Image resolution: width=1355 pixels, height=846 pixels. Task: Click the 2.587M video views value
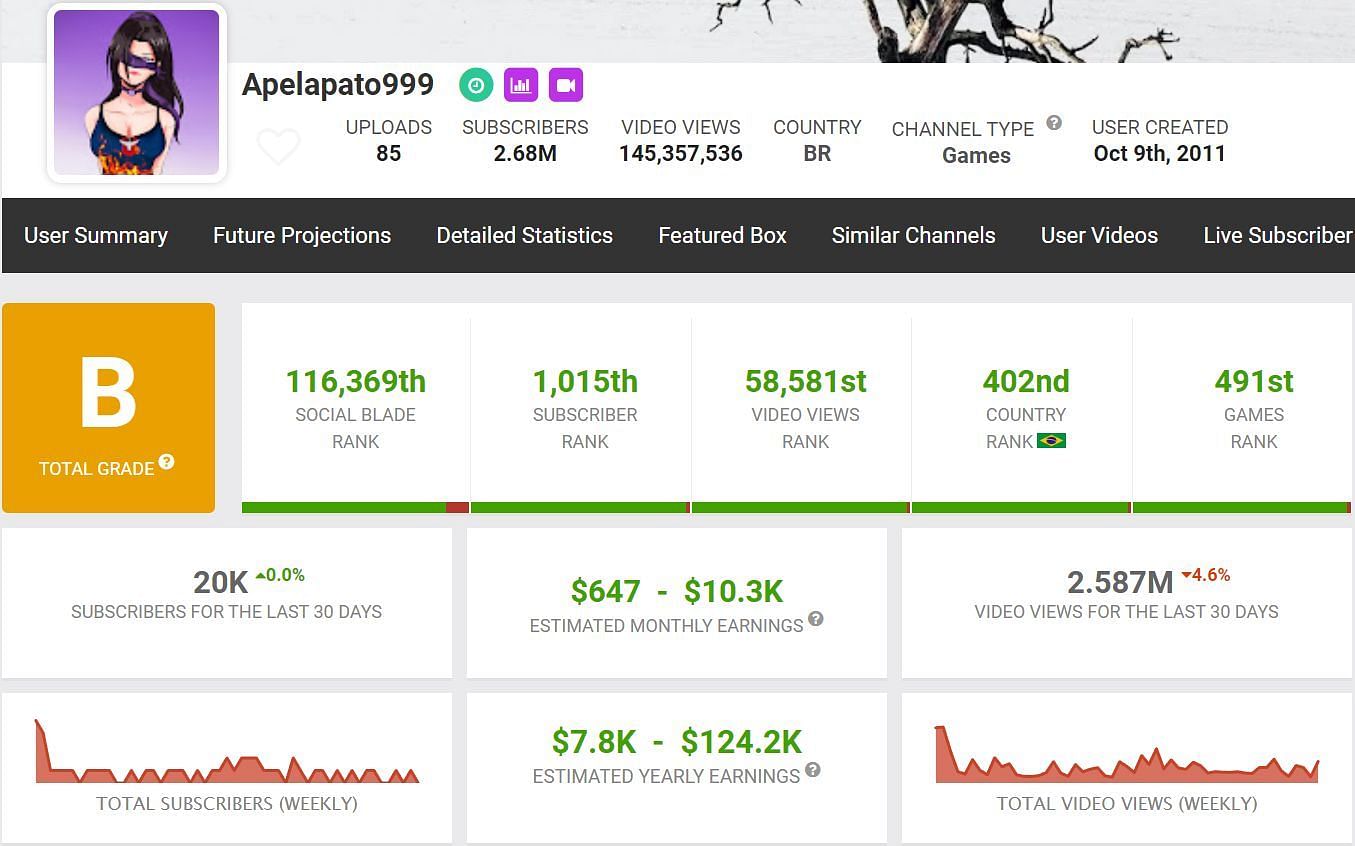coord(1120,582)
